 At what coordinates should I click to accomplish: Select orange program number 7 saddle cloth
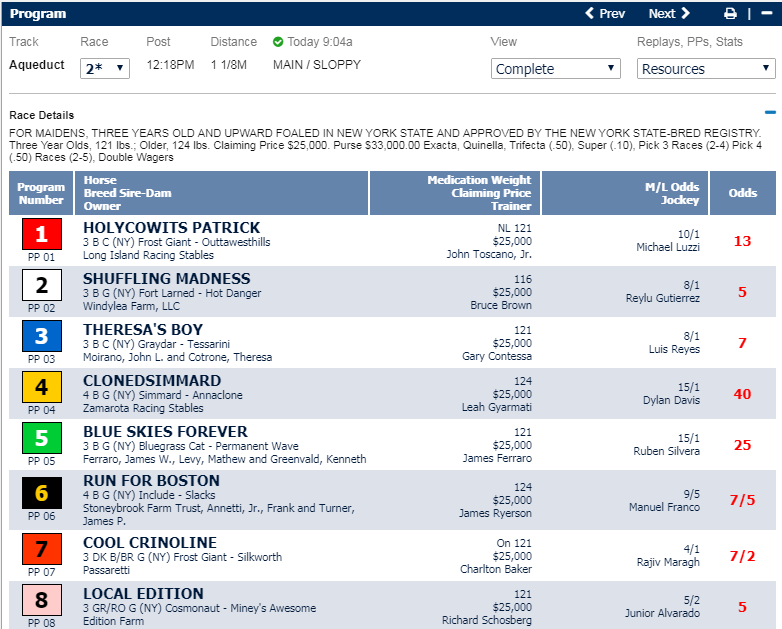(x=42, y=550)
